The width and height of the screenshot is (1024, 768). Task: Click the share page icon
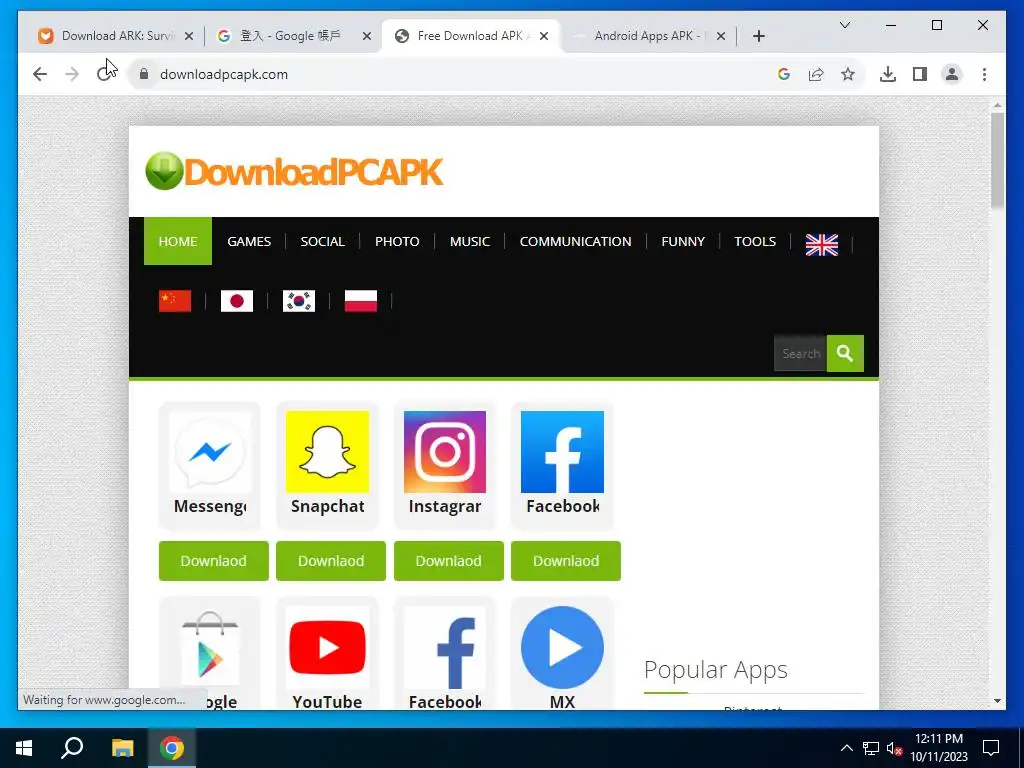coord(816,74)
